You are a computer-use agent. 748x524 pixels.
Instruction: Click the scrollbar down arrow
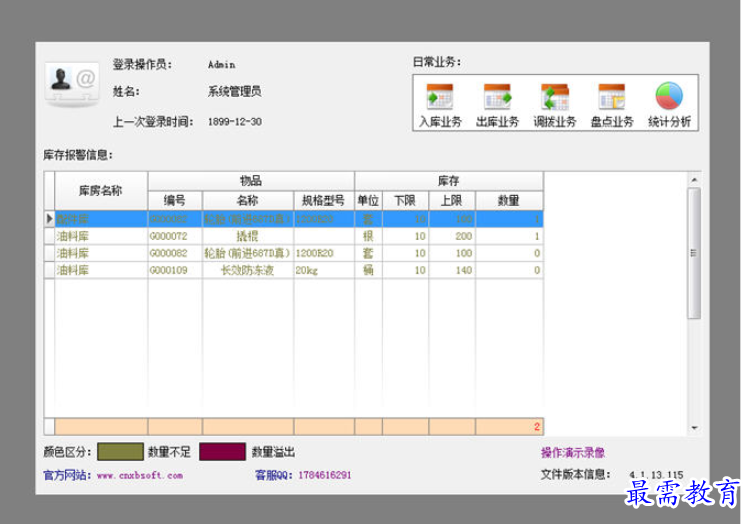[694, 428]
